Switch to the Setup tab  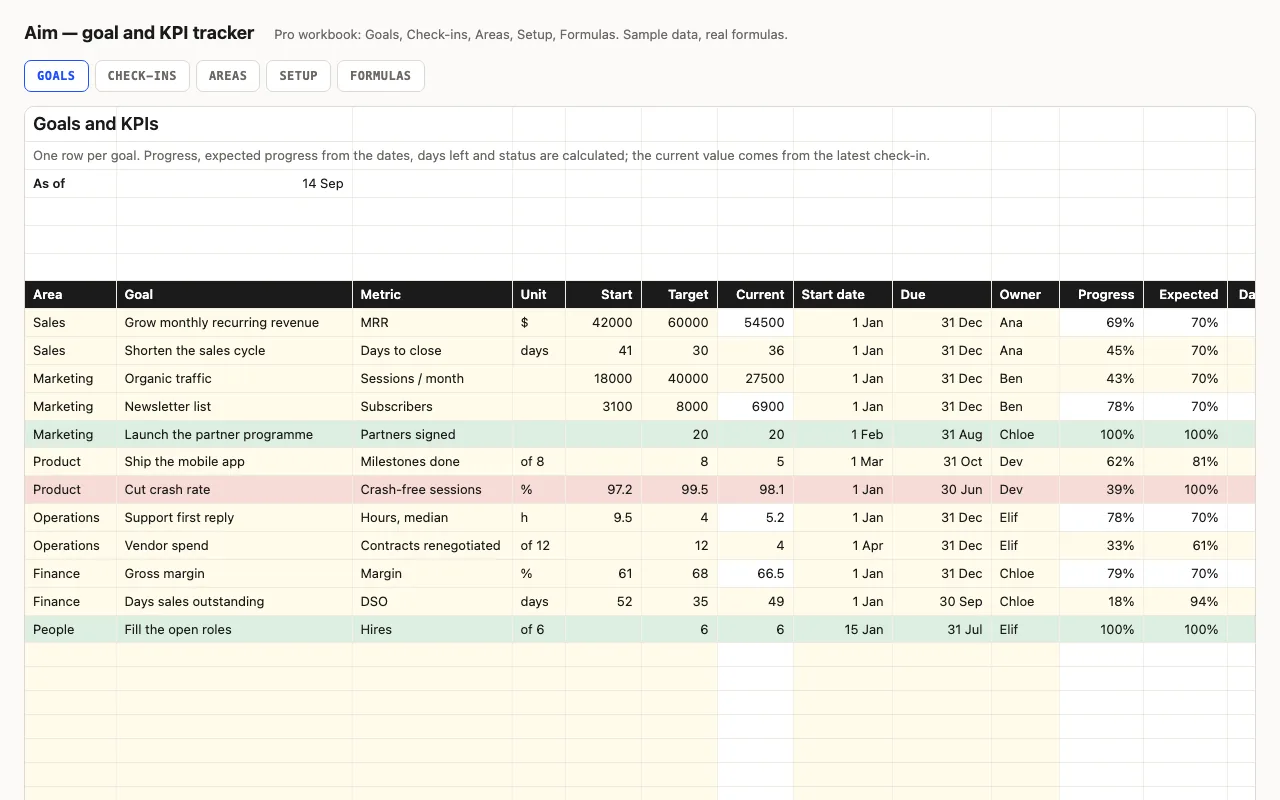point(298,76)
